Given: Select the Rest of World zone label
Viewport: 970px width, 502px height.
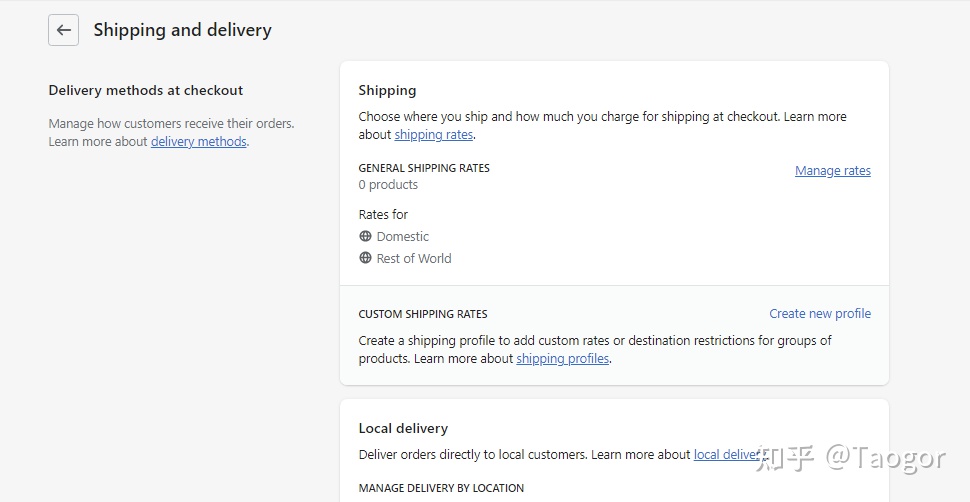Looking at the screenshot, I should pos(413,259).
